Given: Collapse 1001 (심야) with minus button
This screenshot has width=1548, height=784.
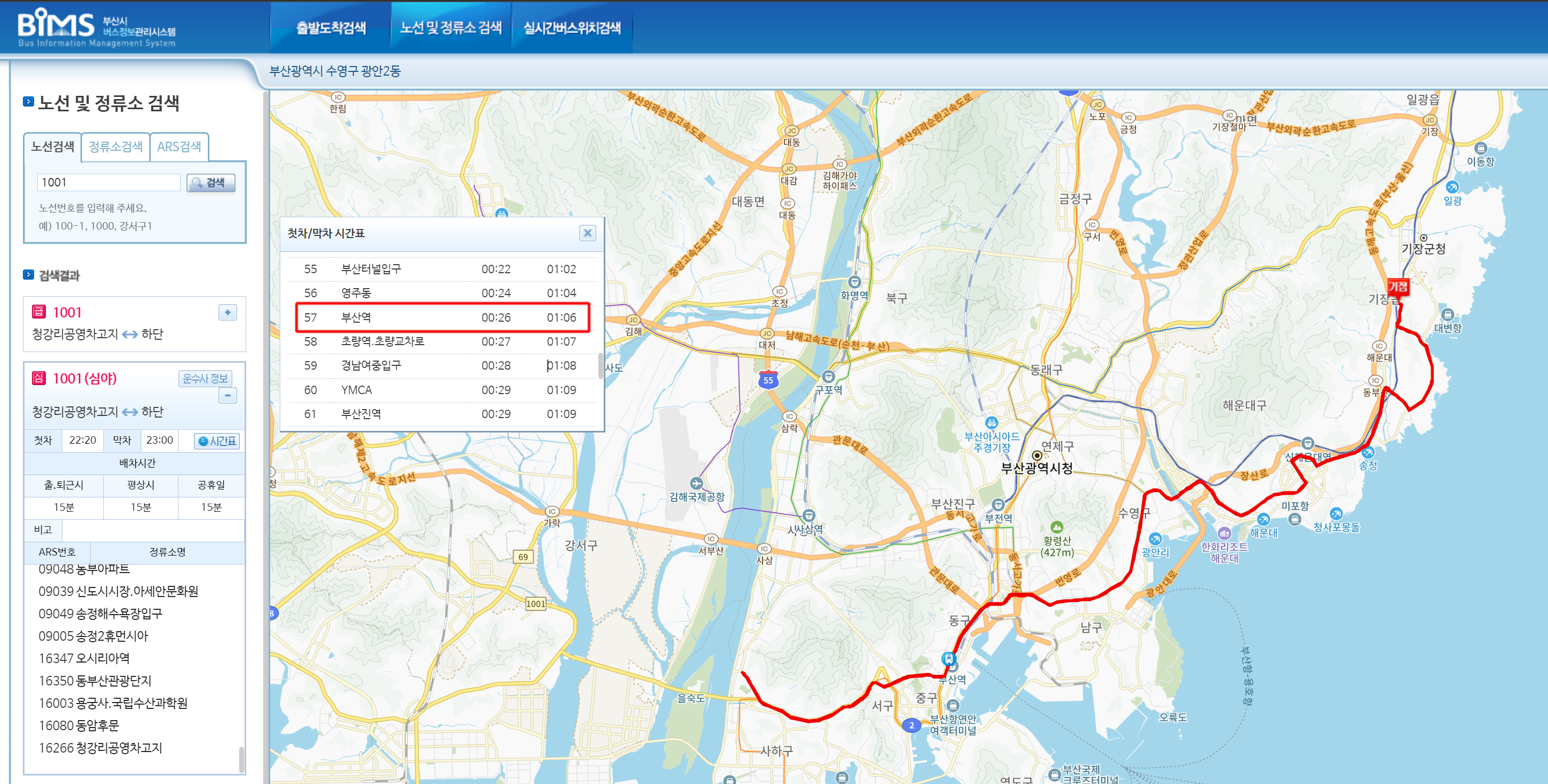Looking at the screenshot, I should (x=227, y=396).
